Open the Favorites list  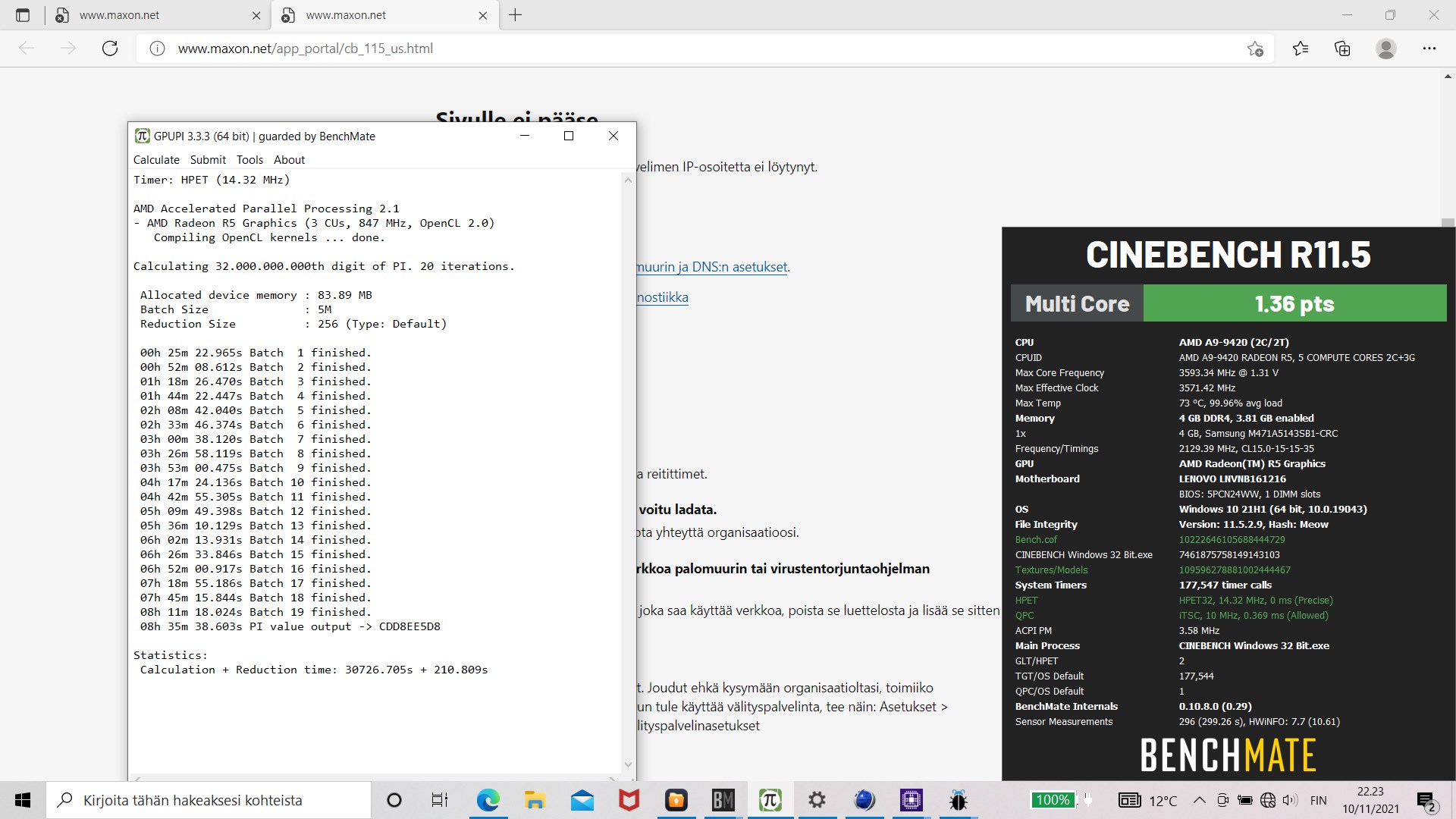pyautogui.click(x=1301, y=49)
